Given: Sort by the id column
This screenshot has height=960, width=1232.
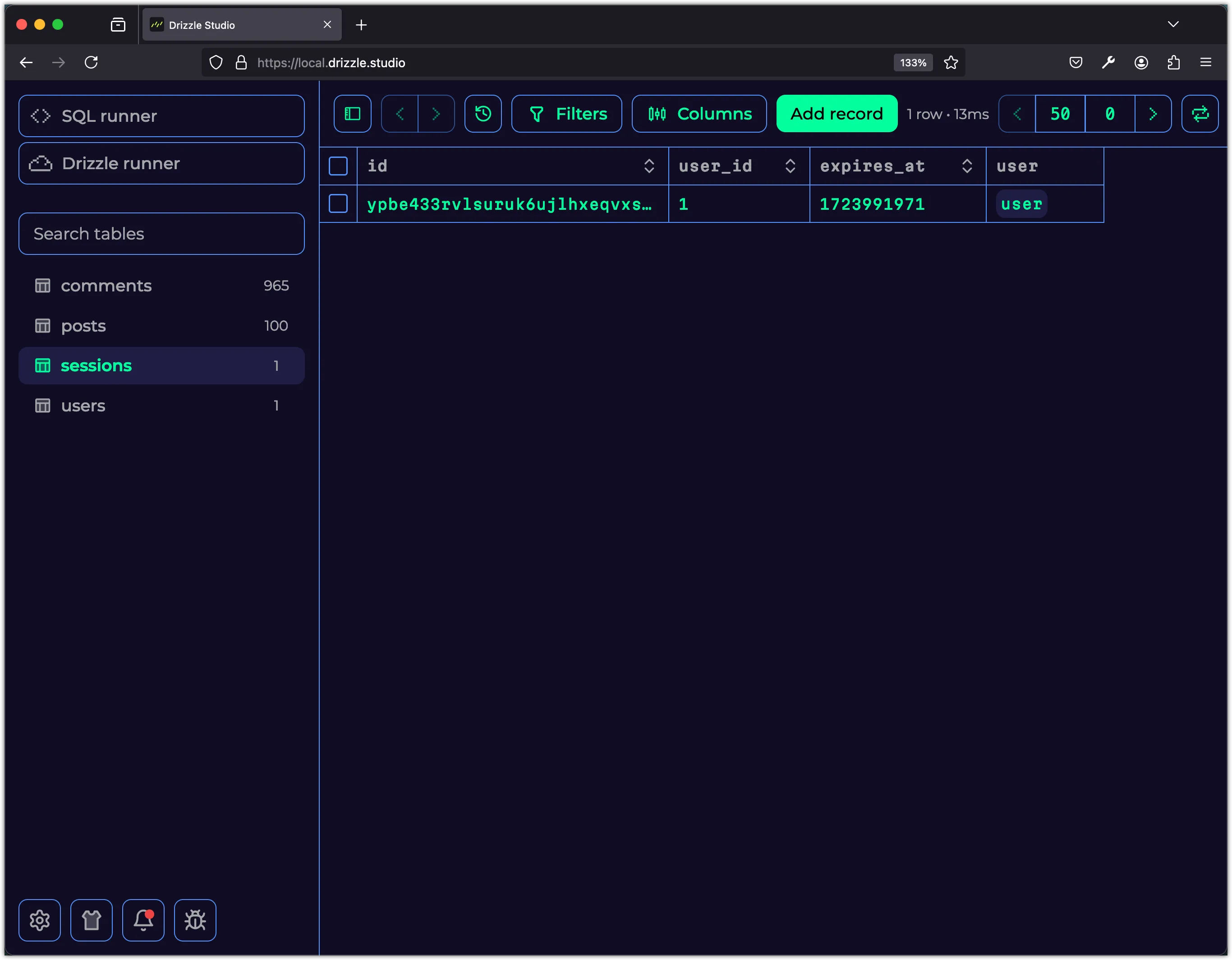Looking at the screenshot, I should point(649,166).
